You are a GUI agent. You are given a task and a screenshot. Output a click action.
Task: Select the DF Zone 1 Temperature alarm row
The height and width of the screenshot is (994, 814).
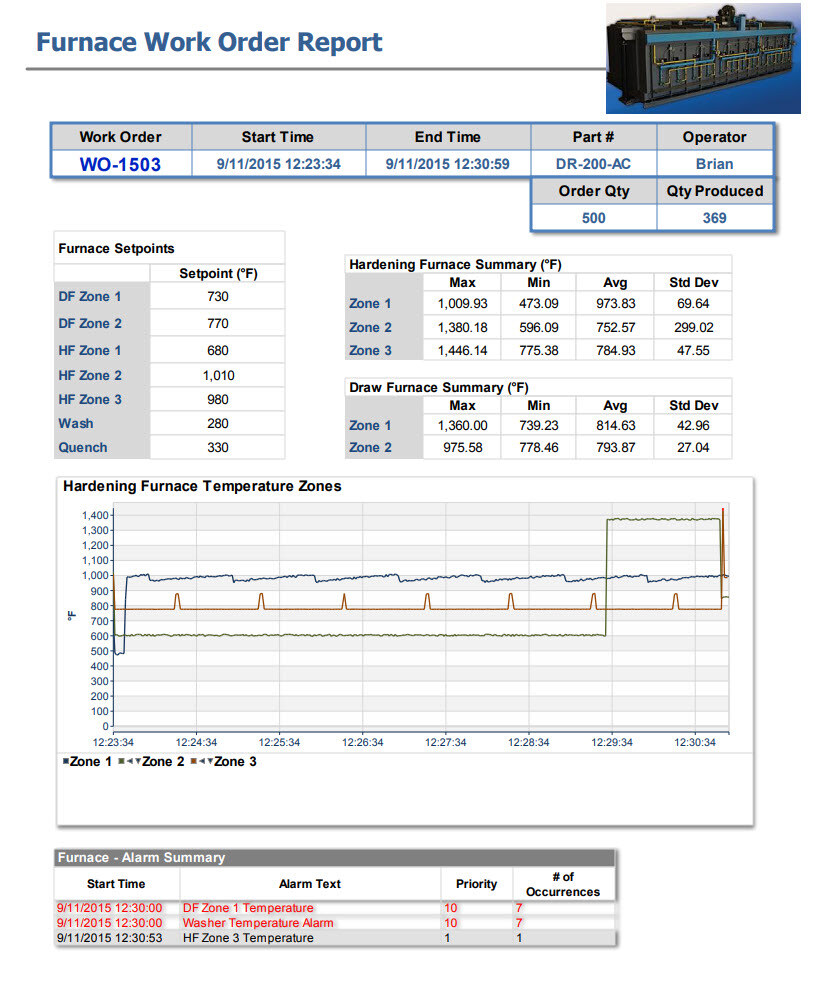(x=248, y=908)
